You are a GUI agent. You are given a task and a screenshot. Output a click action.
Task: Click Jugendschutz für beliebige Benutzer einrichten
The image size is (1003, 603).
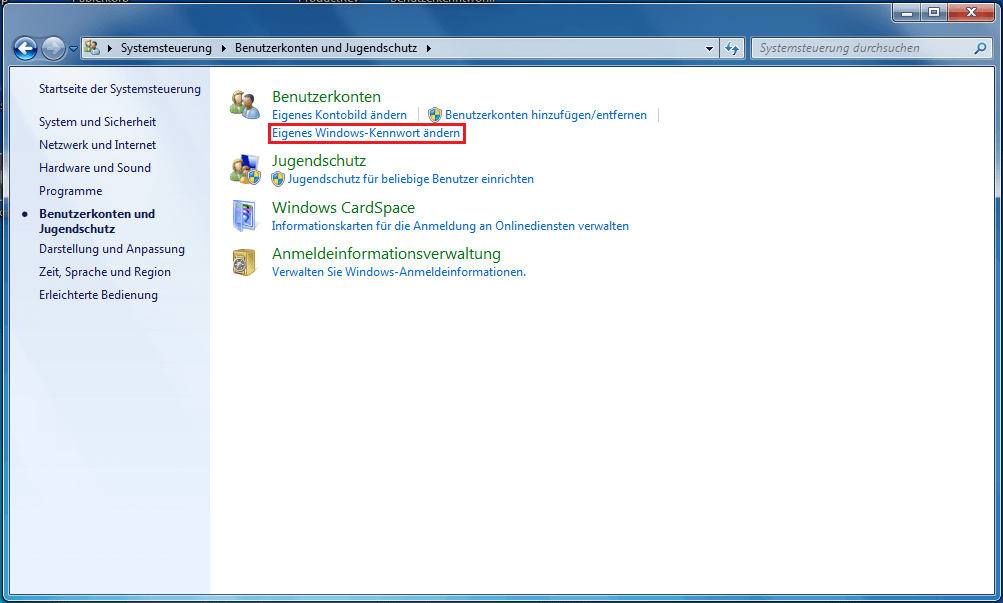pos(411,179)
